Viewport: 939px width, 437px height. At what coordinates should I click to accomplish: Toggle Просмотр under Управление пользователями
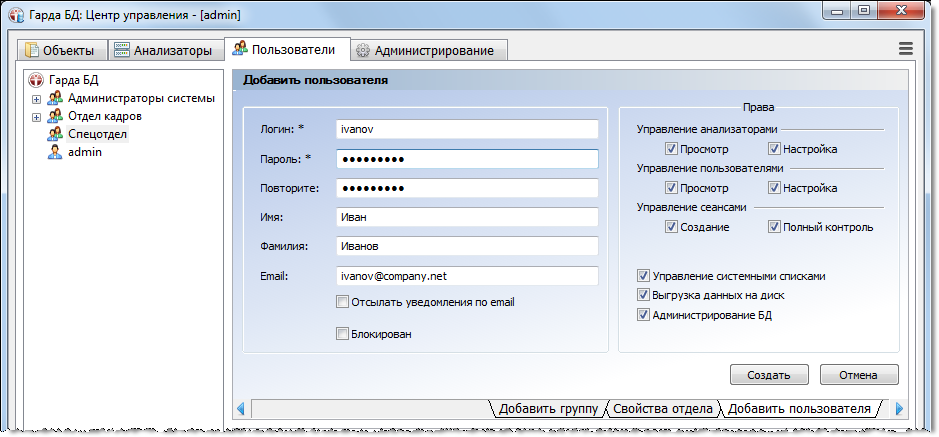coord(671,188)
